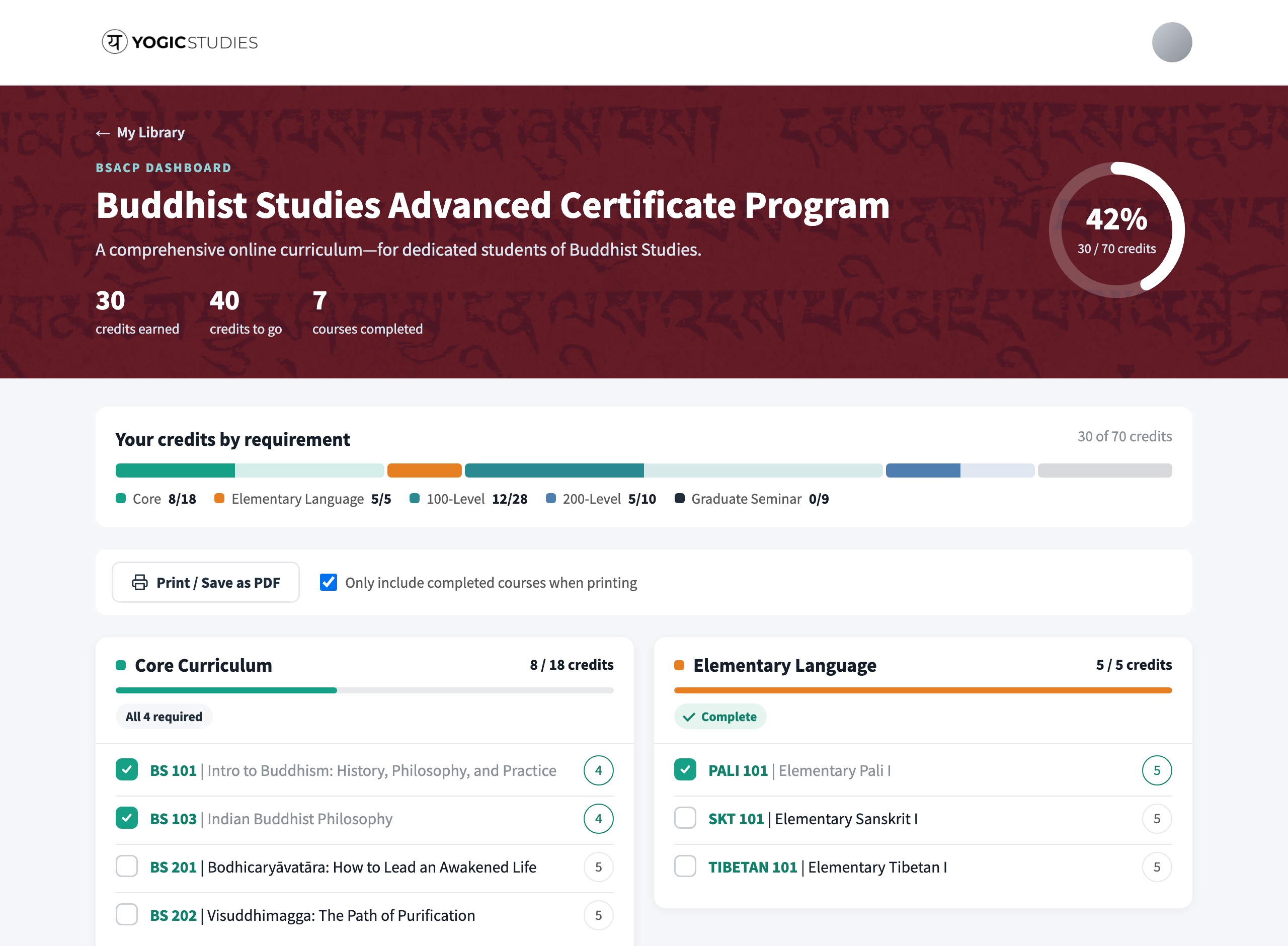
Task: Click the 30 of 70 credits text
Action: (1125, 436)
